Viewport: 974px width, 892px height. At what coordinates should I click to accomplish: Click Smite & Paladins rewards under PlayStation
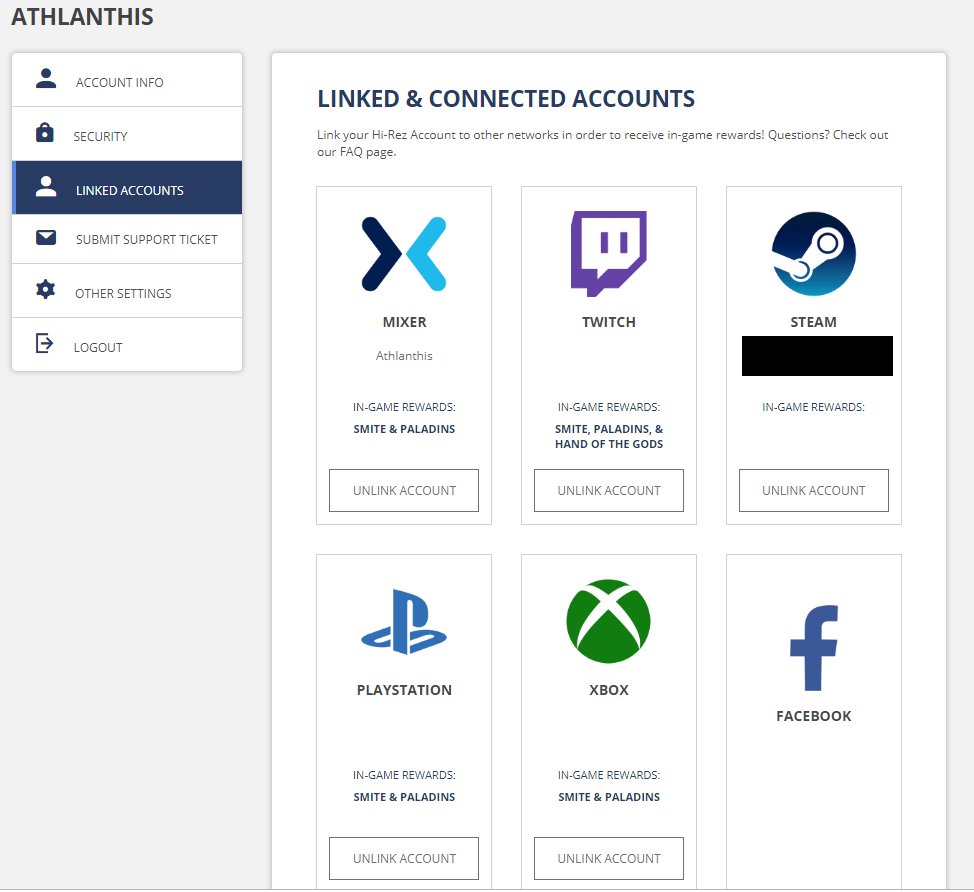(404, 796)
